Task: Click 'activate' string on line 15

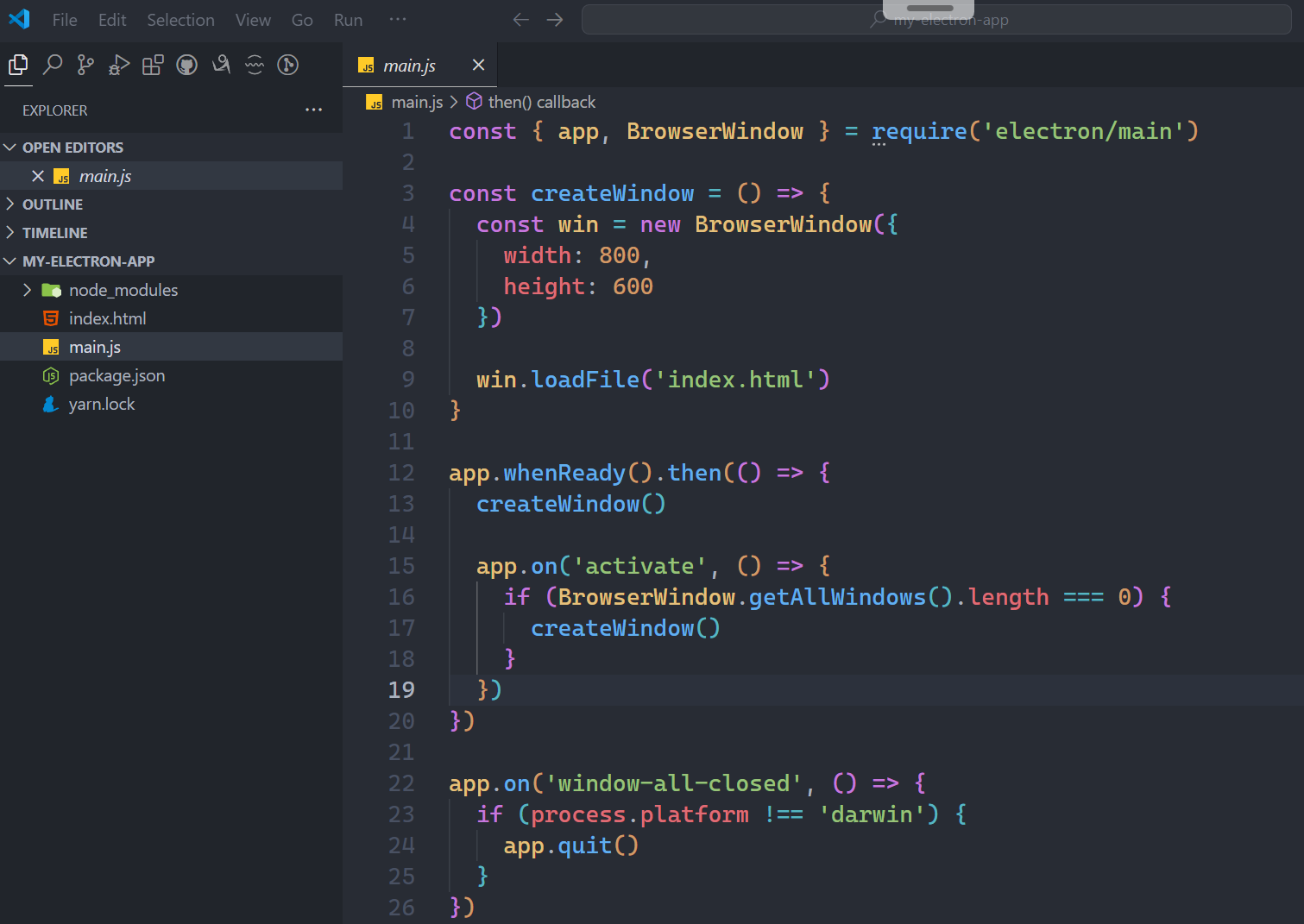Action: click(x=639, y=566)
